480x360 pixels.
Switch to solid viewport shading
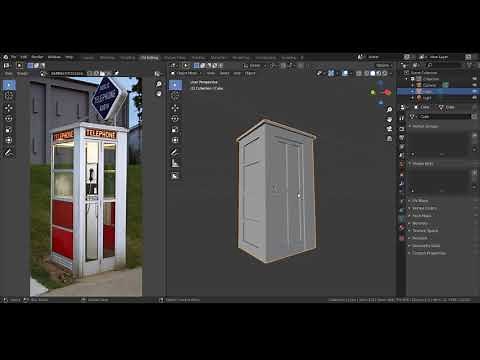pos(373,73)
